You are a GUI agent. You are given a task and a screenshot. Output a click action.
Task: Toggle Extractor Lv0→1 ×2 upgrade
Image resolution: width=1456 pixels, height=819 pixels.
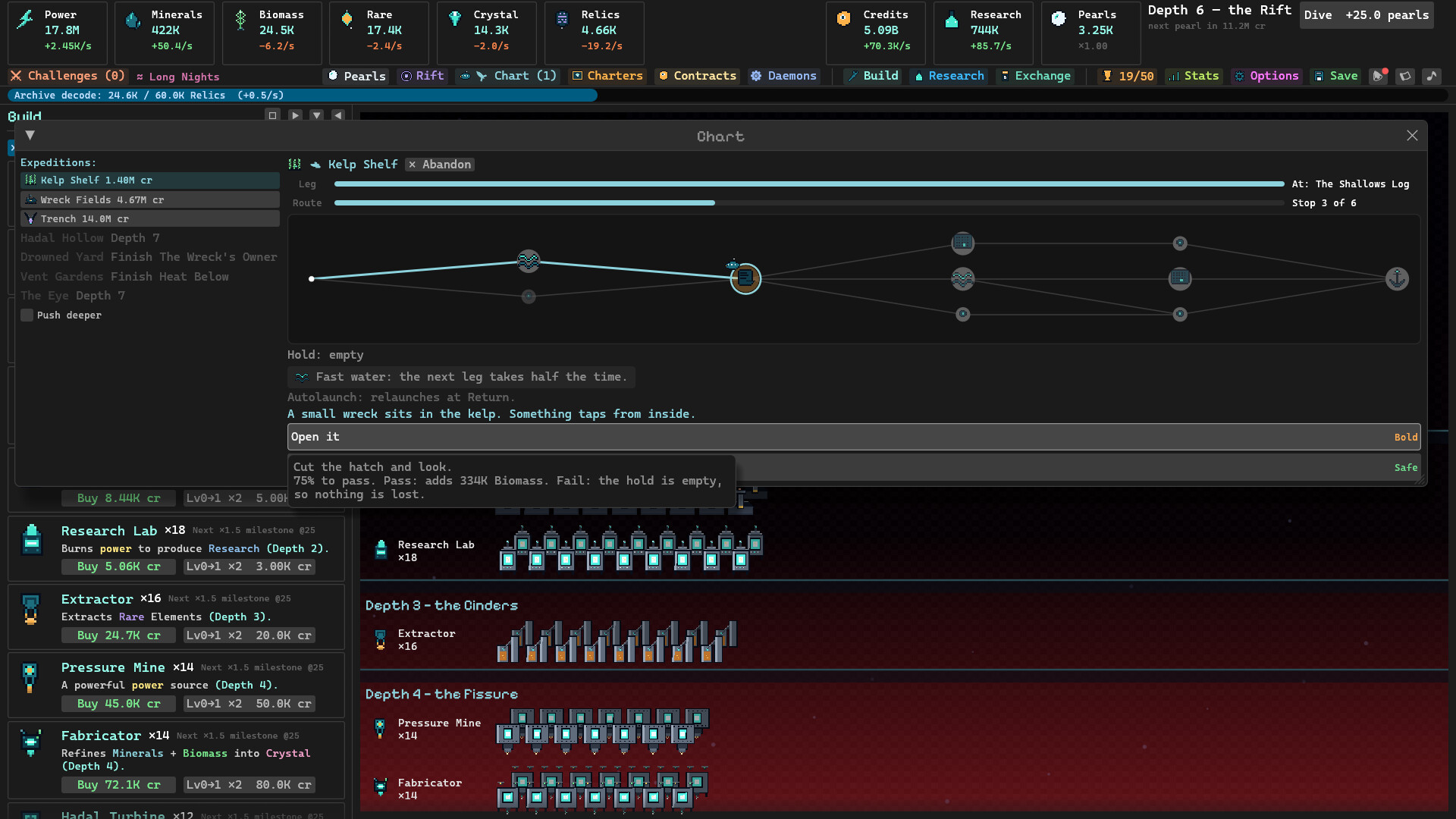249,635
